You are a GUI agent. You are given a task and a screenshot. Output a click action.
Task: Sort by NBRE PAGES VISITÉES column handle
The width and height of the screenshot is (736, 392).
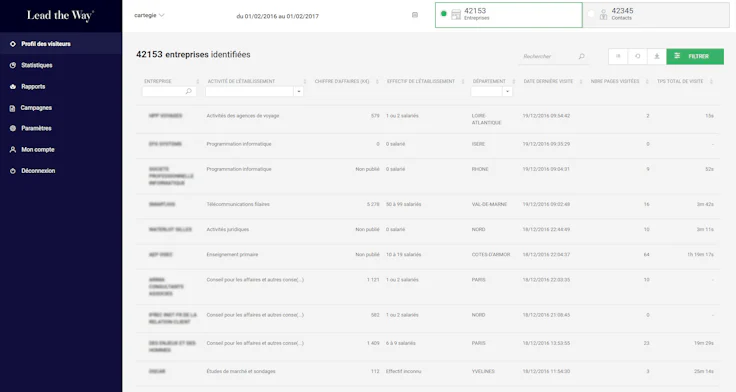coord(647,82)
